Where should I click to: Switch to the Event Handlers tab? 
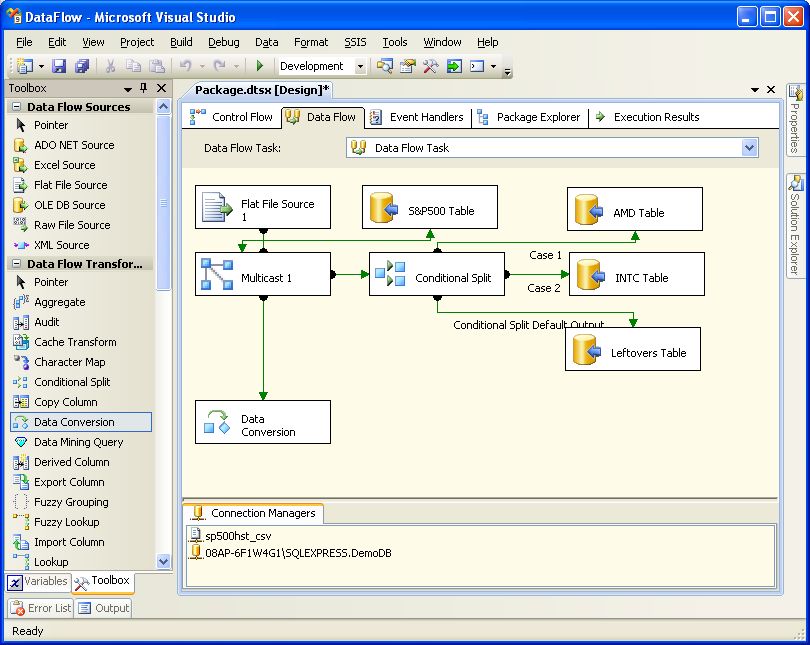tap(418, 117)
